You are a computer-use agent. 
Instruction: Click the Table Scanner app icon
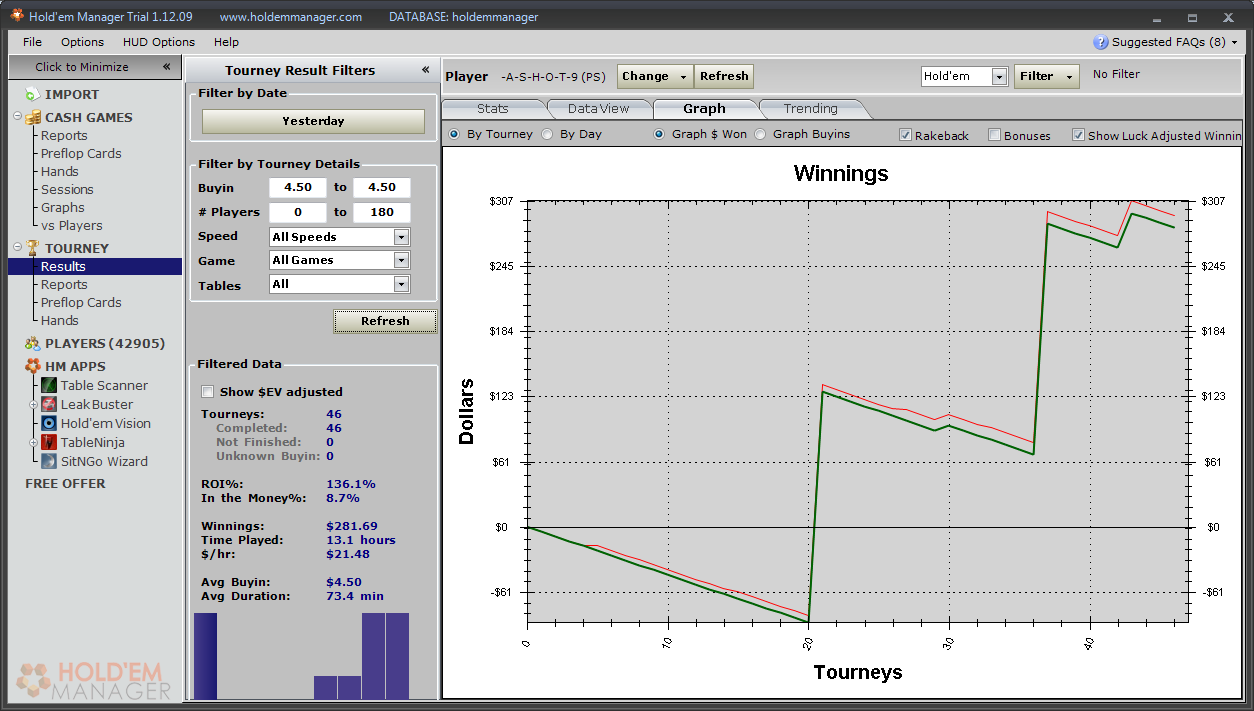tap(50, 386)
